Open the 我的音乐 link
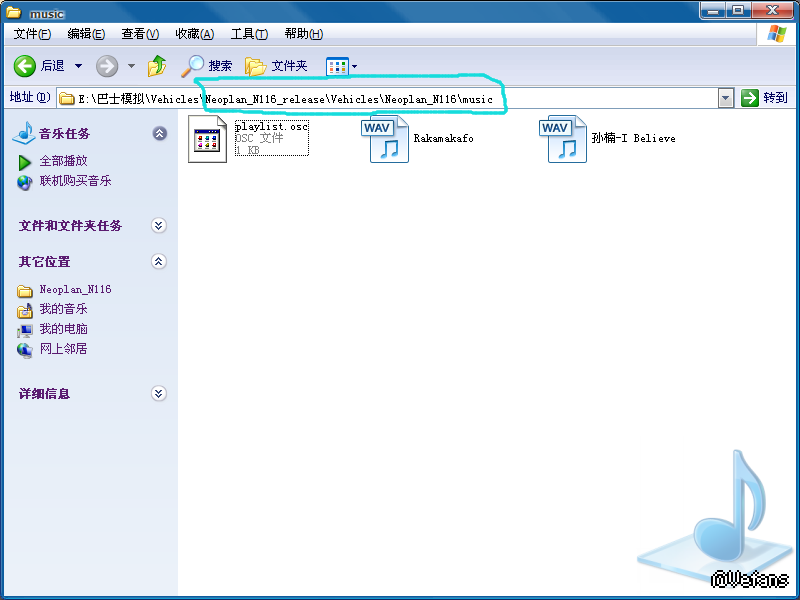The image size is (800, 600). 64,309
